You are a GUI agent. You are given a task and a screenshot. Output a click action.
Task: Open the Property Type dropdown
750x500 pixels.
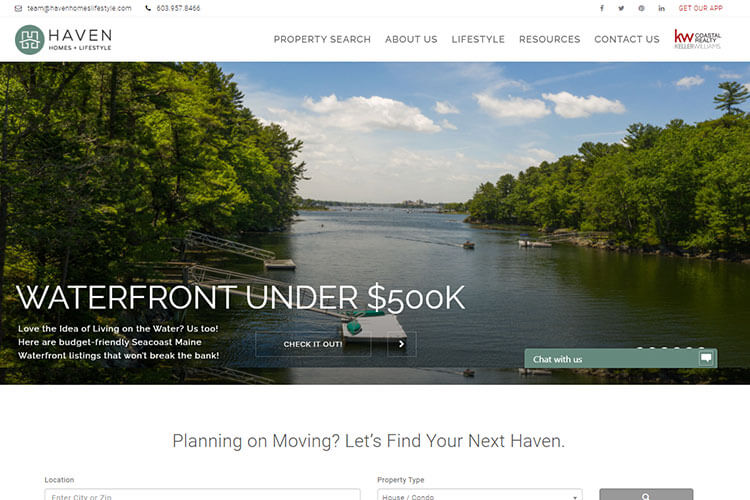tap(480, 495)
